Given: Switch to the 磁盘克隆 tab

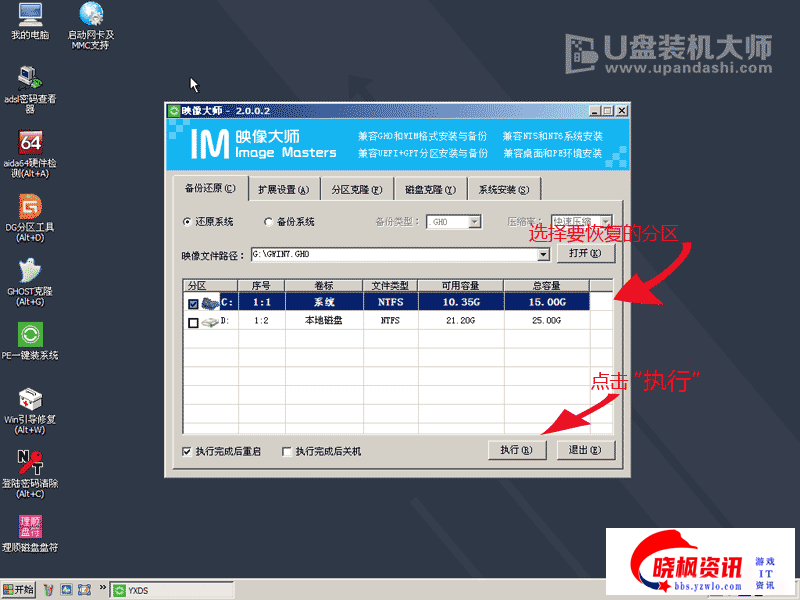Looking at the screenshot, I should [430, 189].
